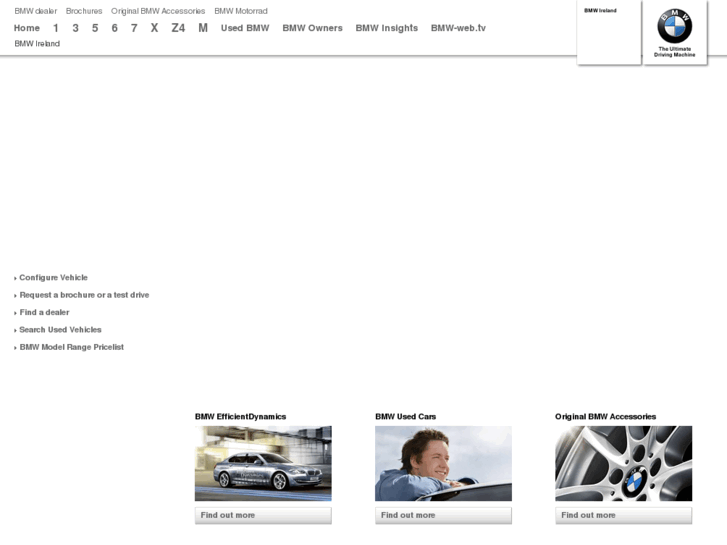Select BMW Owners in navigation
727x545 pixels.
click(312, 28)
